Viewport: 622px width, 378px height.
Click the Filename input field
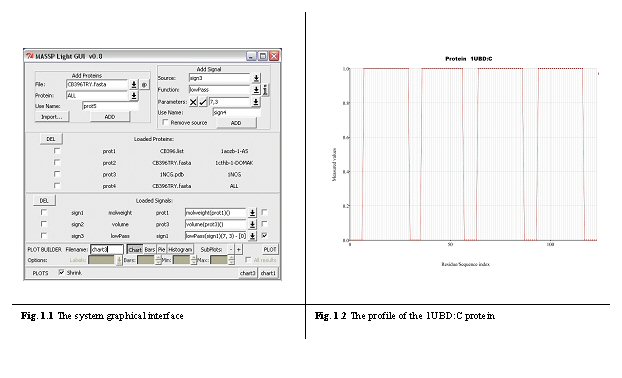pyautogui.click(x=107, y=249)
